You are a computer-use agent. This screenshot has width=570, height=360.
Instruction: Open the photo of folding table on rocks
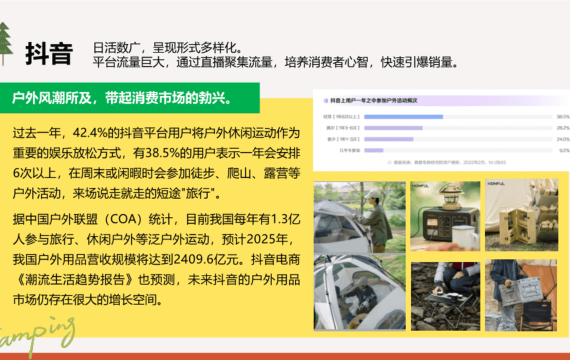[x=445, y=296]
